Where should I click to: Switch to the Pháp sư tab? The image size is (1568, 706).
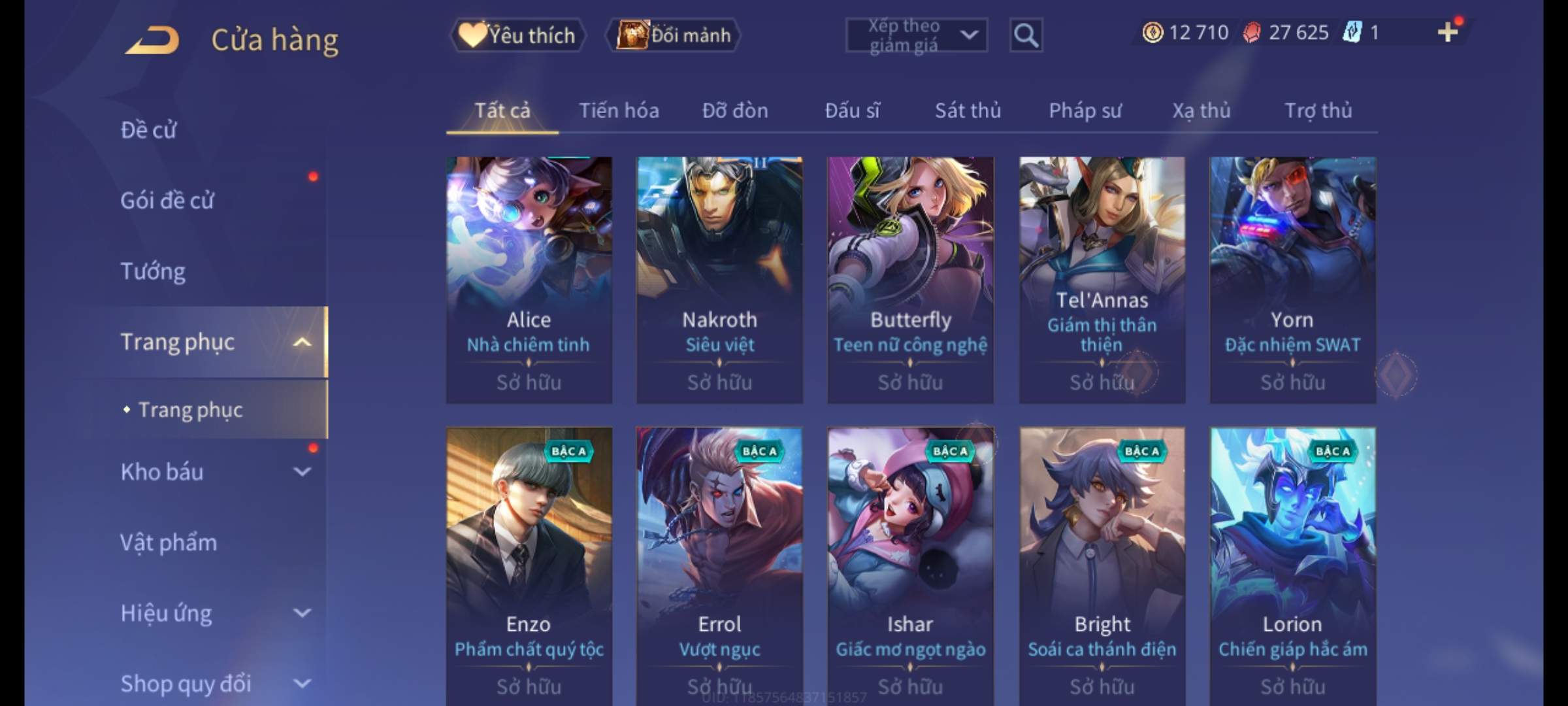tap(1085, 110)
